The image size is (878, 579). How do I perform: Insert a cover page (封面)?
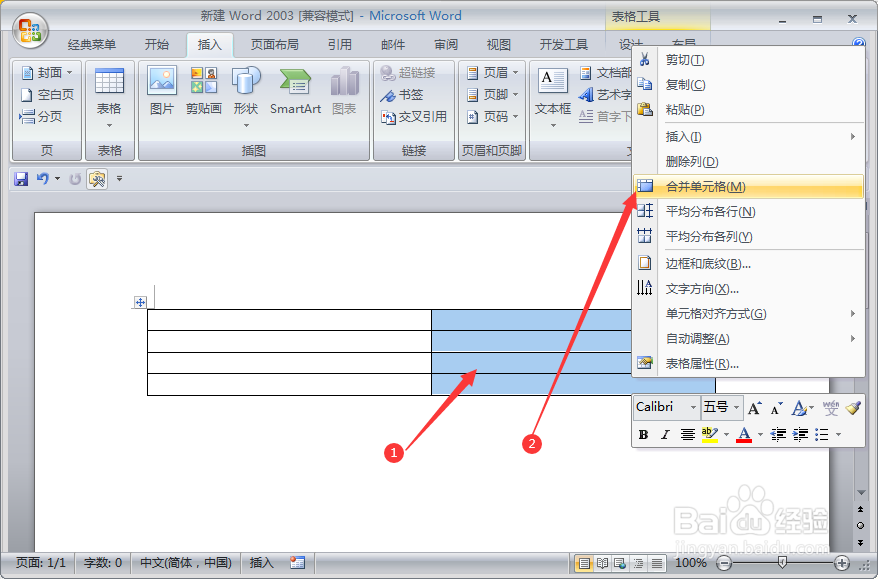point(47,73)
